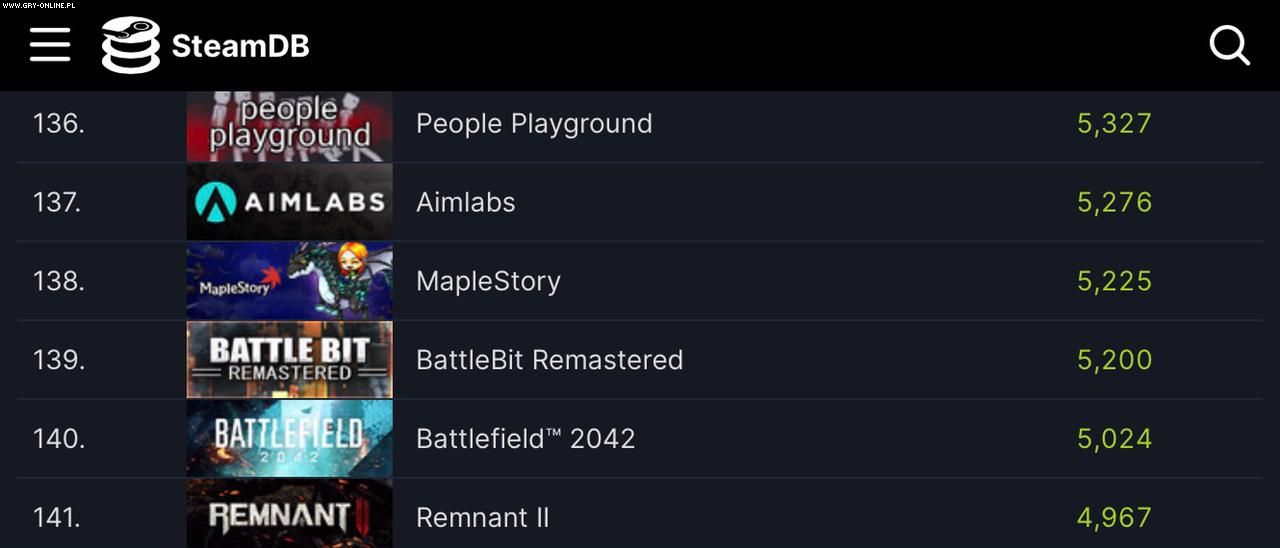Select row rank number 140

59,438
